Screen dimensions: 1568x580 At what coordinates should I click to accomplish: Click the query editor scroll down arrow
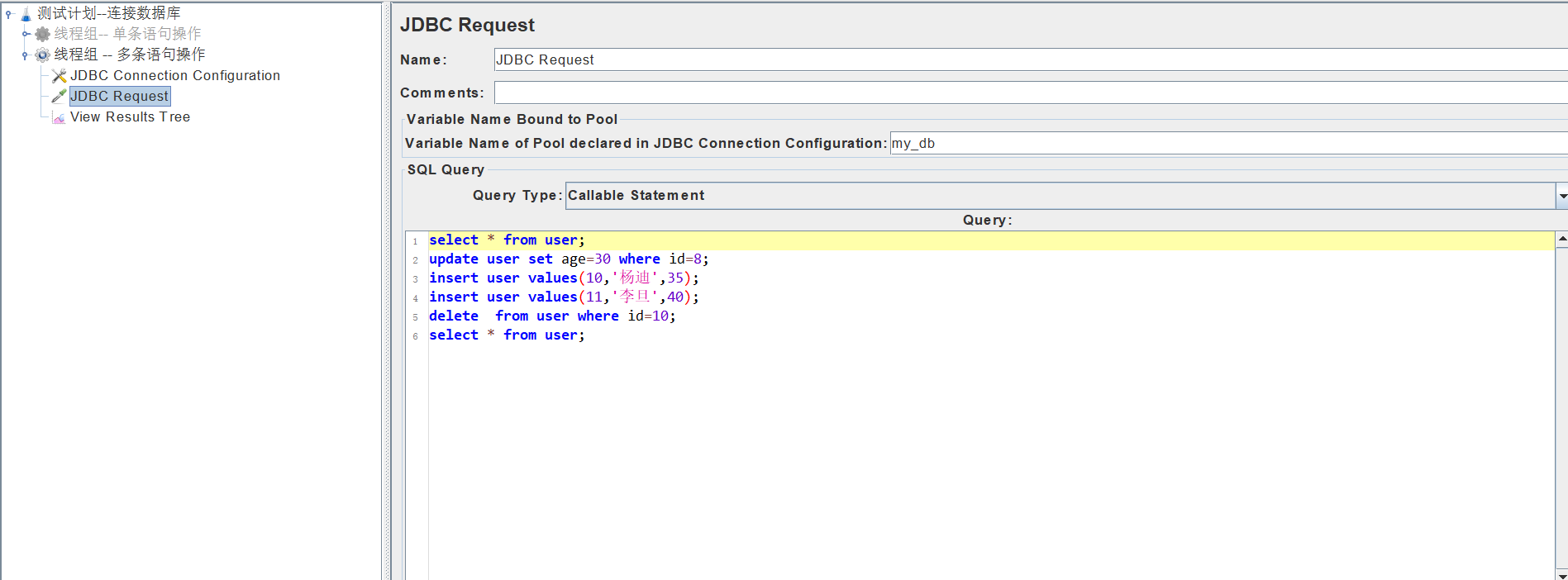1561,573
